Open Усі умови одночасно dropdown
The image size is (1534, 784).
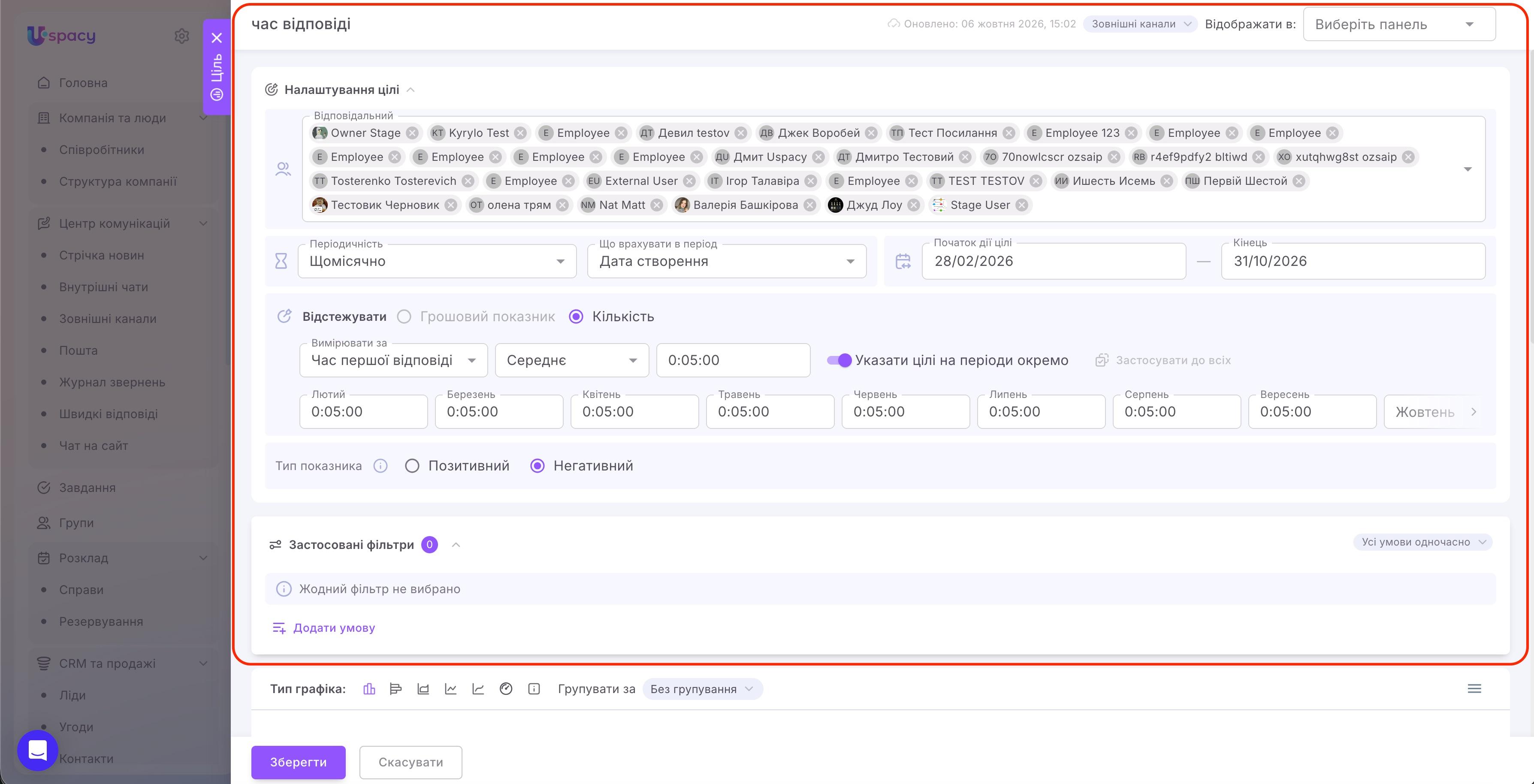(1422, 542)
